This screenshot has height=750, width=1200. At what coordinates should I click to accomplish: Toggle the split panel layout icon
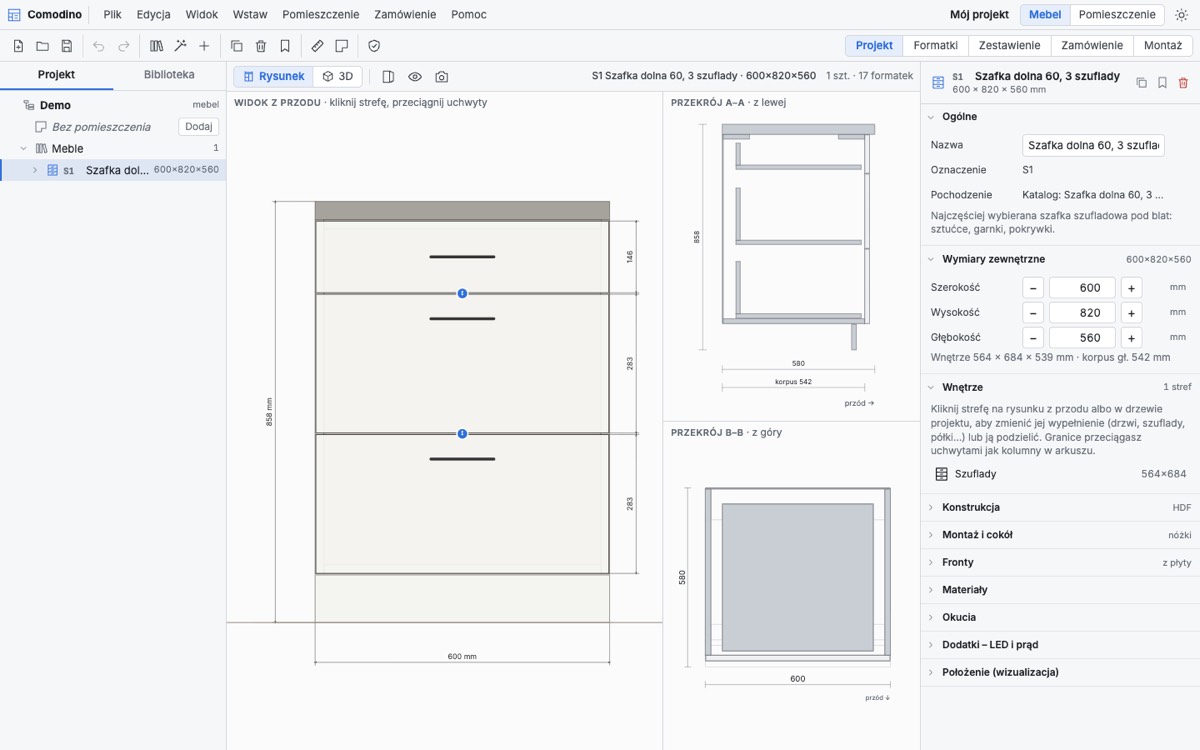pos(388,77)
